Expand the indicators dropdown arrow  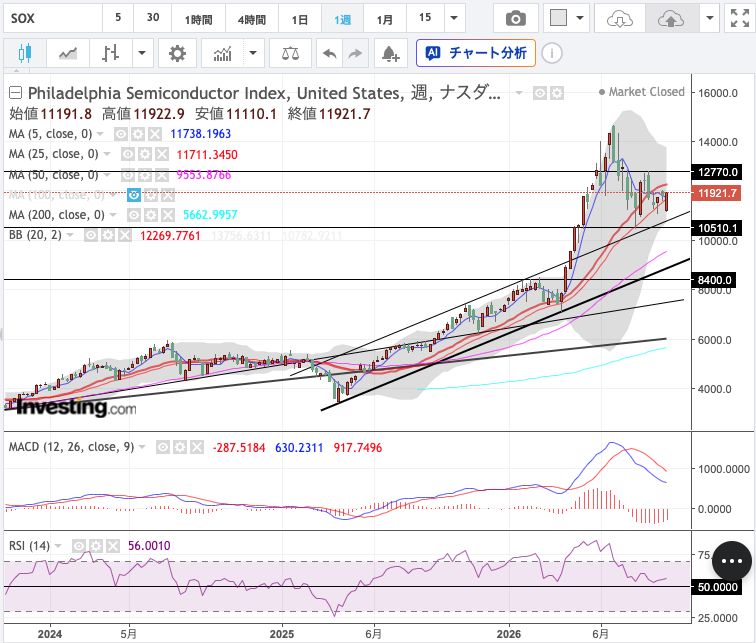(253, 53)
